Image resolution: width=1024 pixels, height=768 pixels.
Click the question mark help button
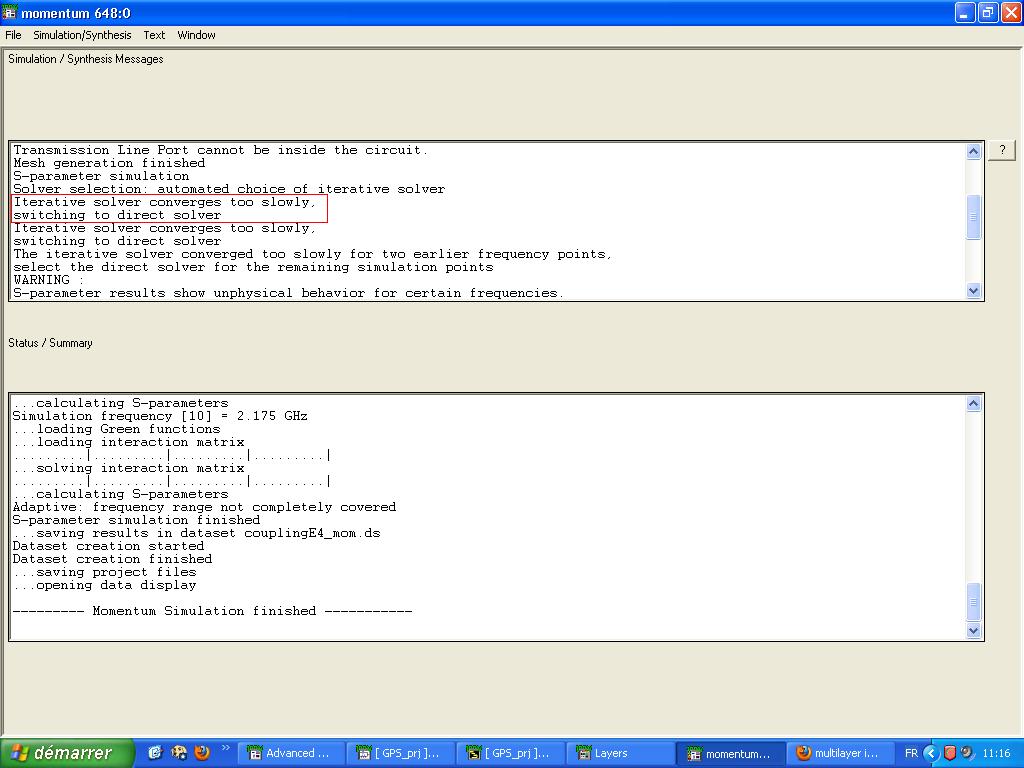pos(1002,150)
